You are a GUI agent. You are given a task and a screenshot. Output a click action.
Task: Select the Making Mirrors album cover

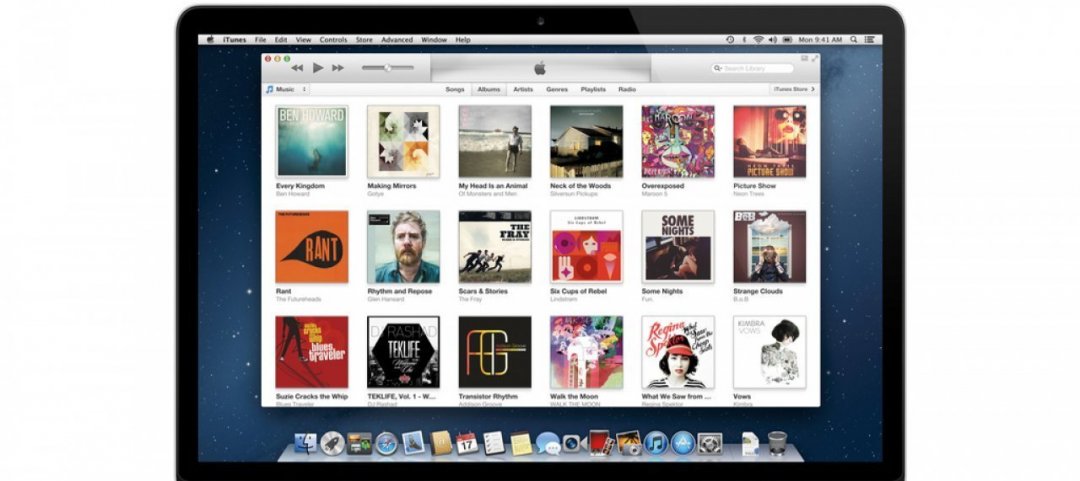click(x=404, y=141)
